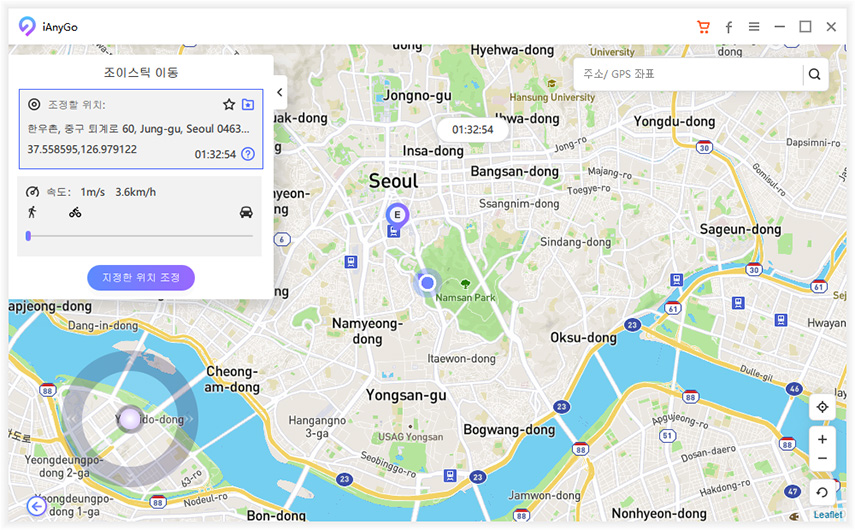Zoom out on the map
The image size is (855, 530).
822,458
